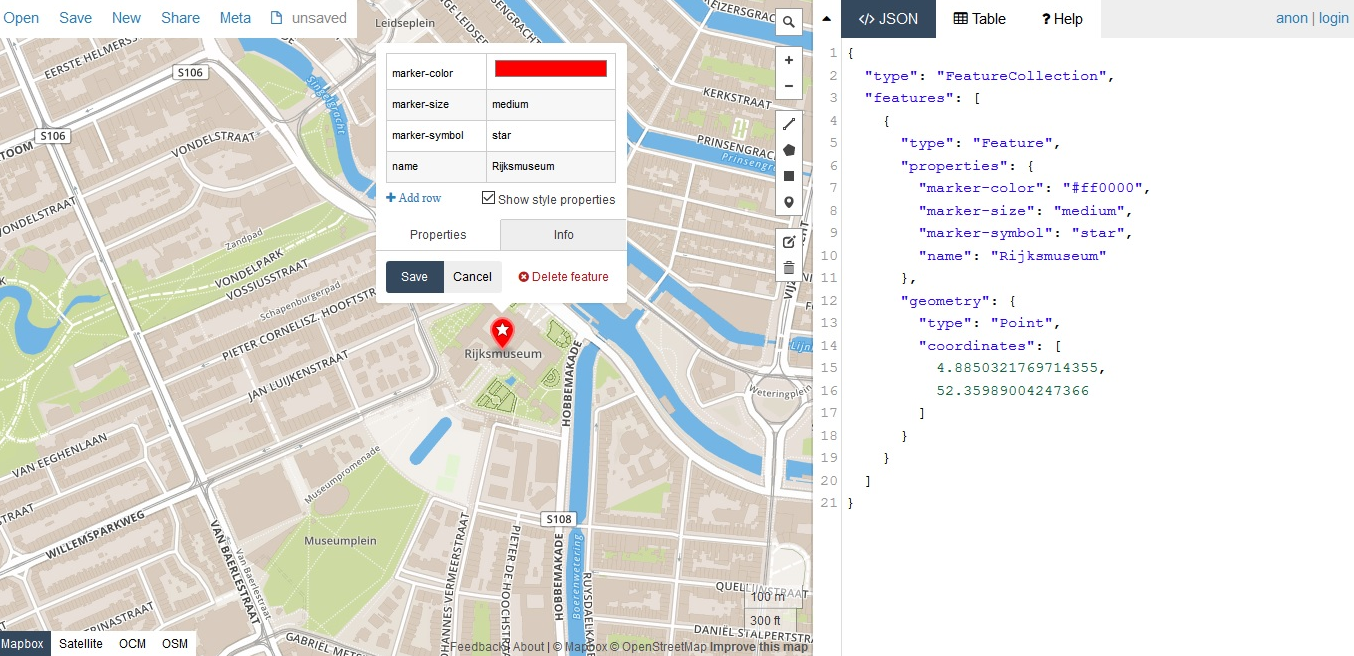
Task: Select the draw polyline tool
Action: point(789,124)
